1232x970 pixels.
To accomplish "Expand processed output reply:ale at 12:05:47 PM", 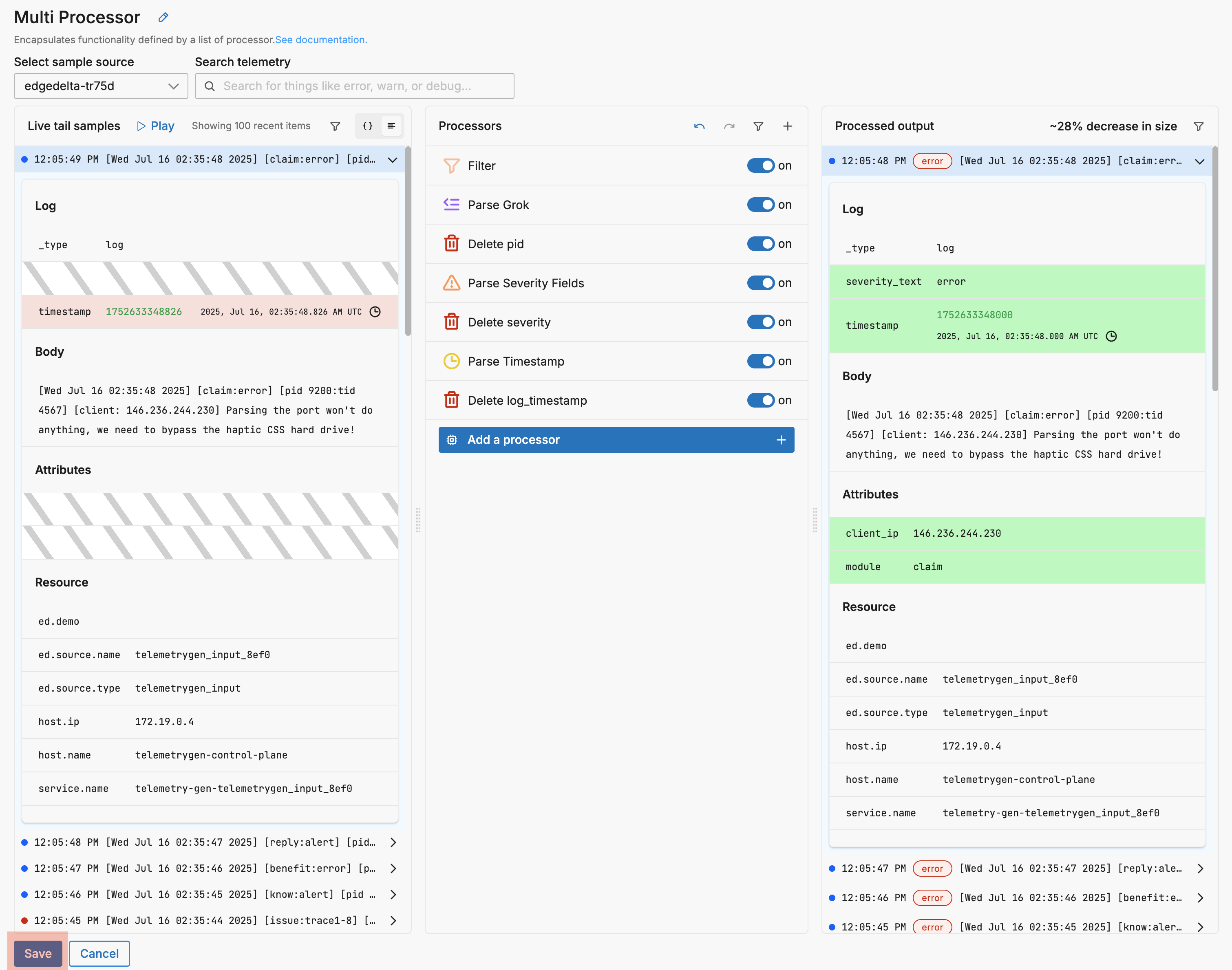I will [1200, 869].
